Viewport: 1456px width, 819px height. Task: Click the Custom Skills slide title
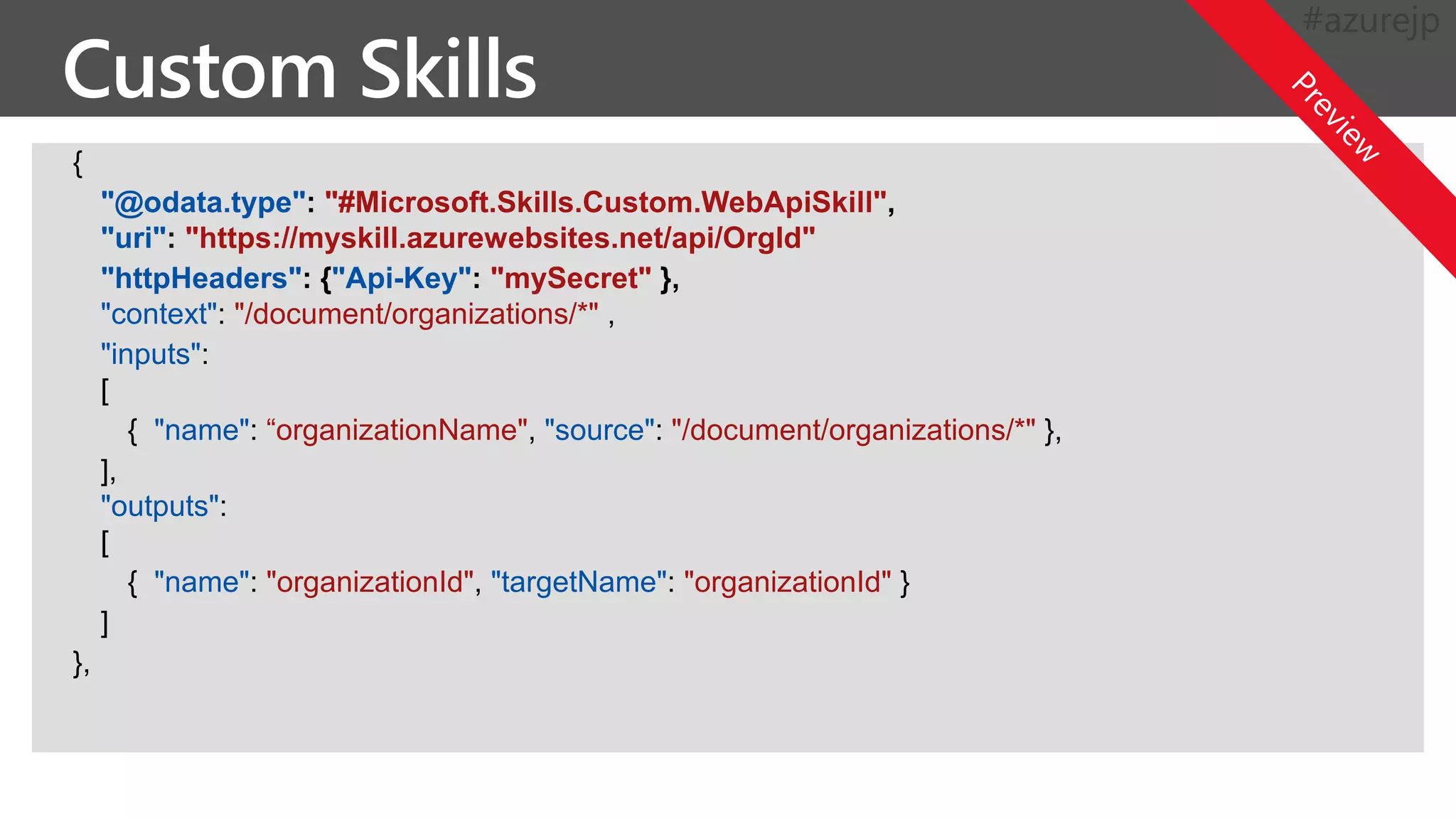click(299, 69)
